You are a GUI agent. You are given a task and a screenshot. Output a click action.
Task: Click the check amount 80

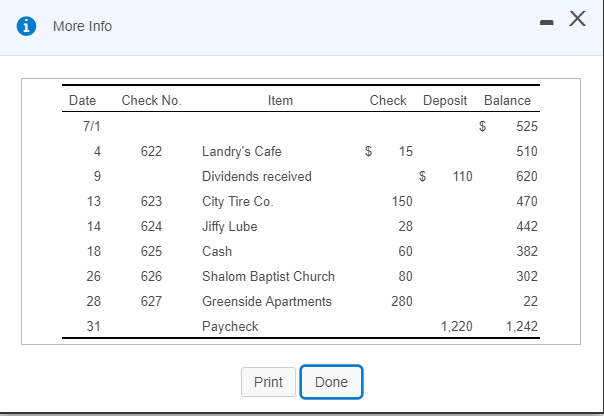click(405, 277)
